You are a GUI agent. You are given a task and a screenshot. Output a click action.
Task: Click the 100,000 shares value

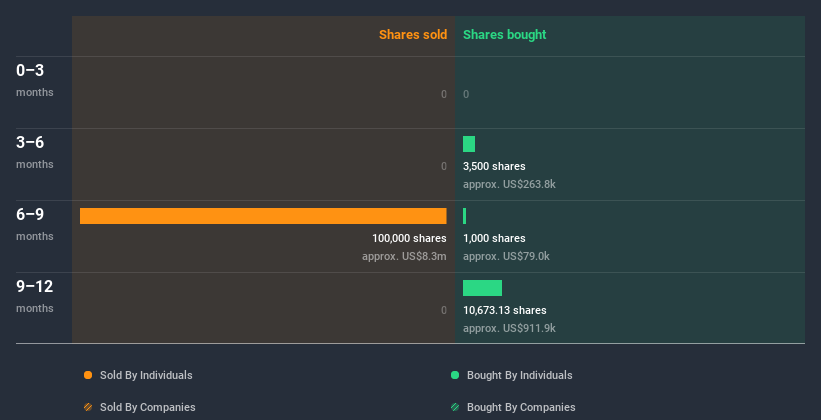coord(409,238)
